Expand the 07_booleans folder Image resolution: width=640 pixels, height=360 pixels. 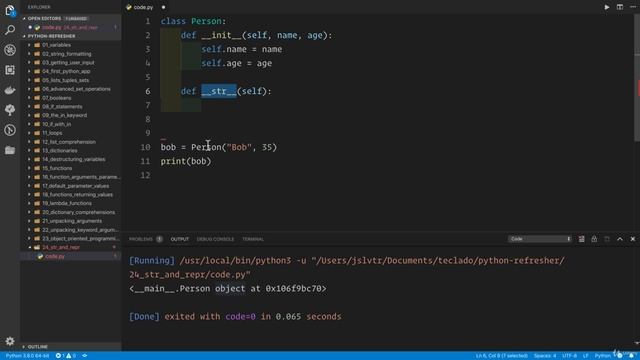point(56,98)
